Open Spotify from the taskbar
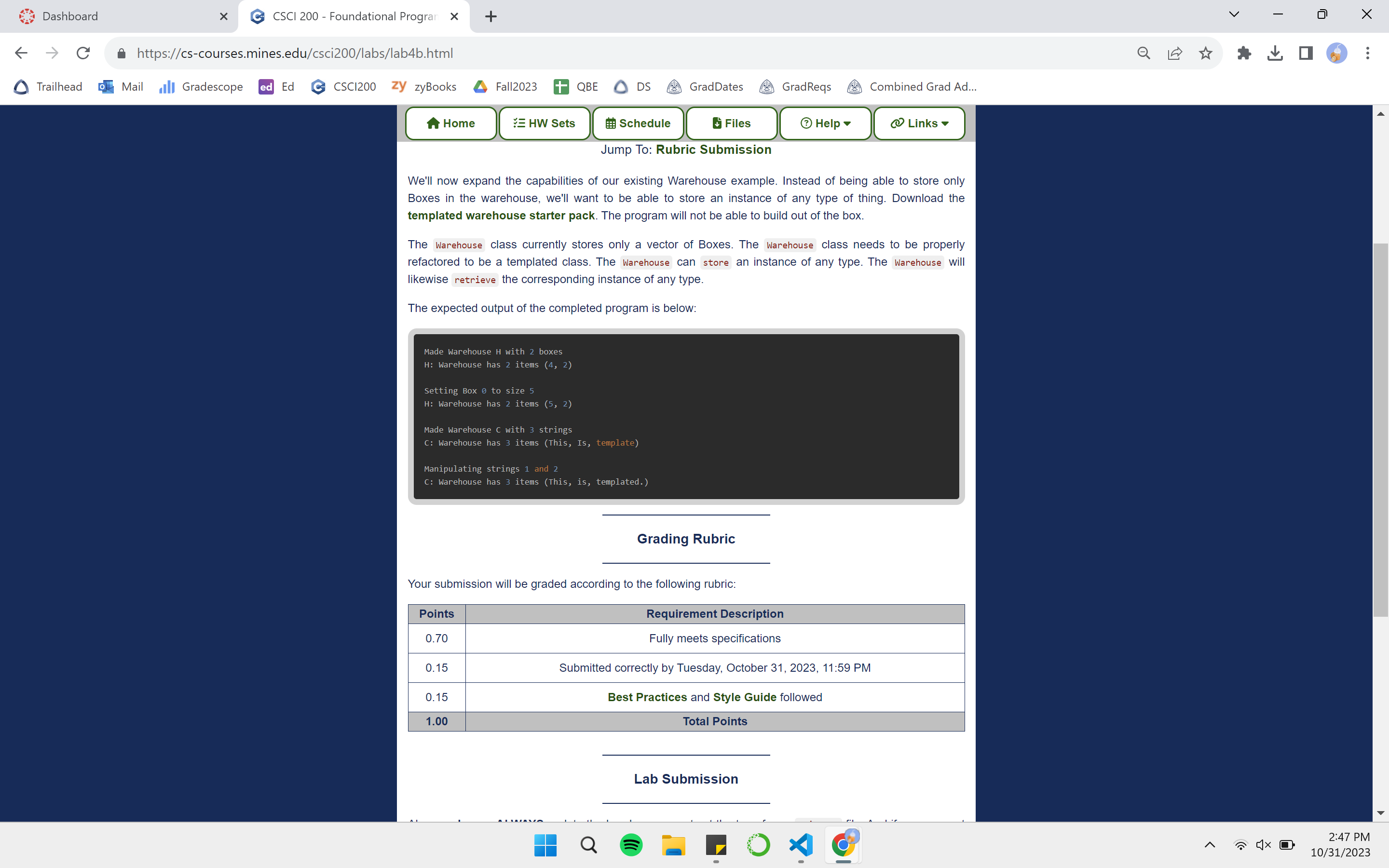Viewport: 1389px width, 868px height. pos(631,844)
